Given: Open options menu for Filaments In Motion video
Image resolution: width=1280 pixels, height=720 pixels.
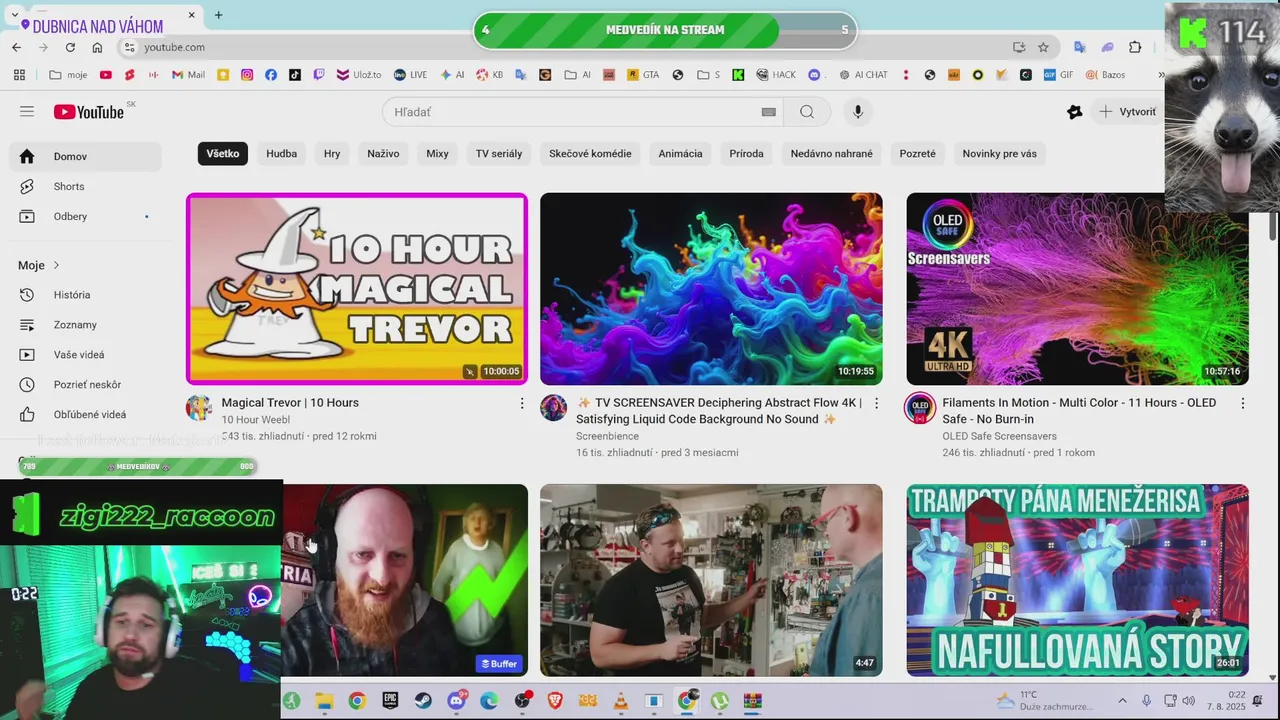Looking at the screenshot, I should pyautogui.click(x=1243, y=404).
